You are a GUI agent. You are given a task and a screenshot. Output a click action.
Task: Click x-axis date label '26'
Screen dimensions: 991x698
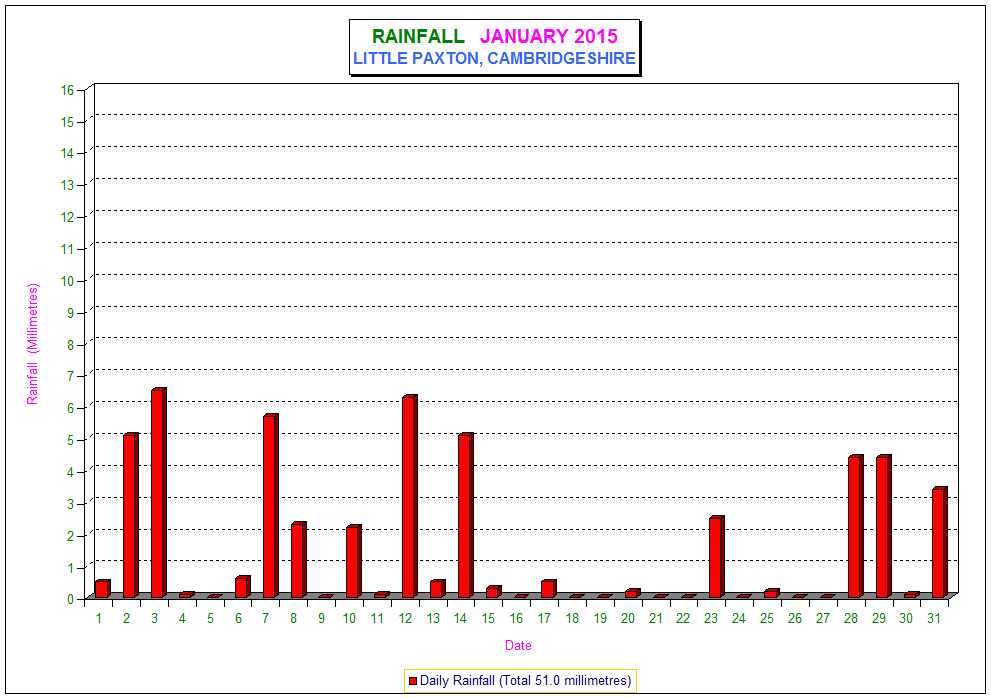pyautogui.click(x=794, y=619)
